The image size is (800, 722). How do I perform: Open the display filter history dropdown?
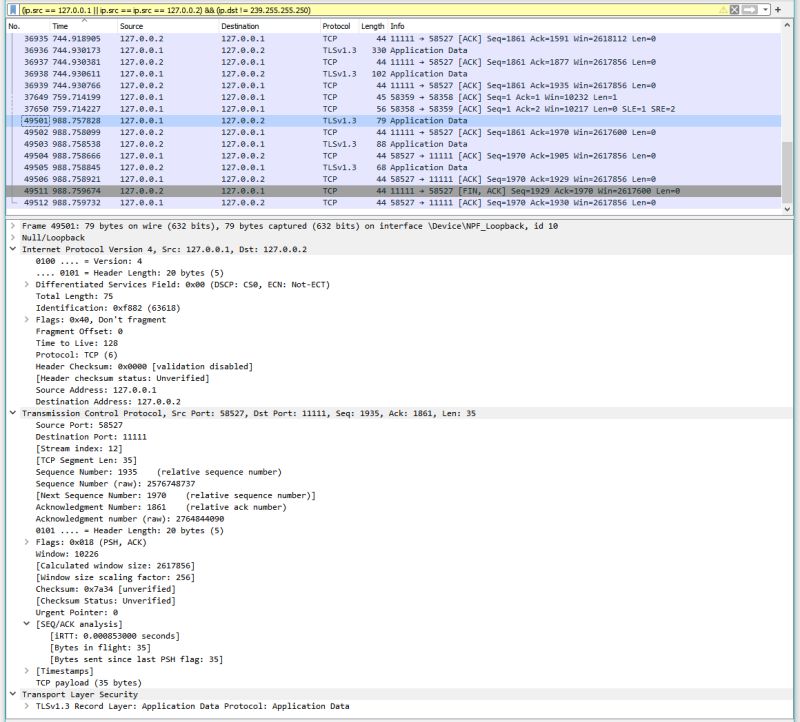tap(765, 9)
